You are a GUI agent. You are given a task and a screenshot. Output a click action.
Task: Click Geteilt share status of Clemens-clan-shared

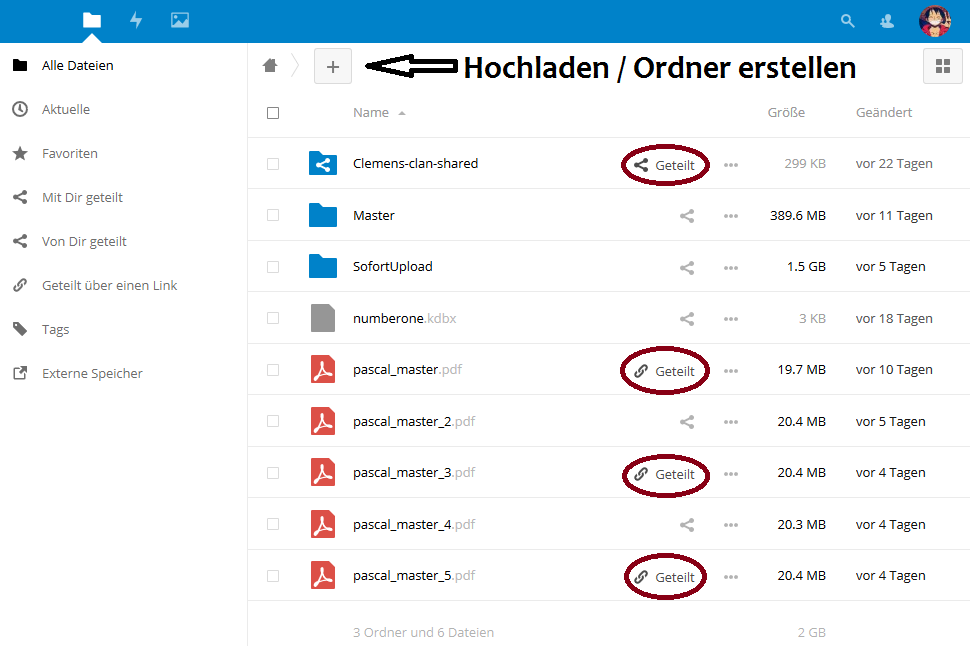coord(664,165)
